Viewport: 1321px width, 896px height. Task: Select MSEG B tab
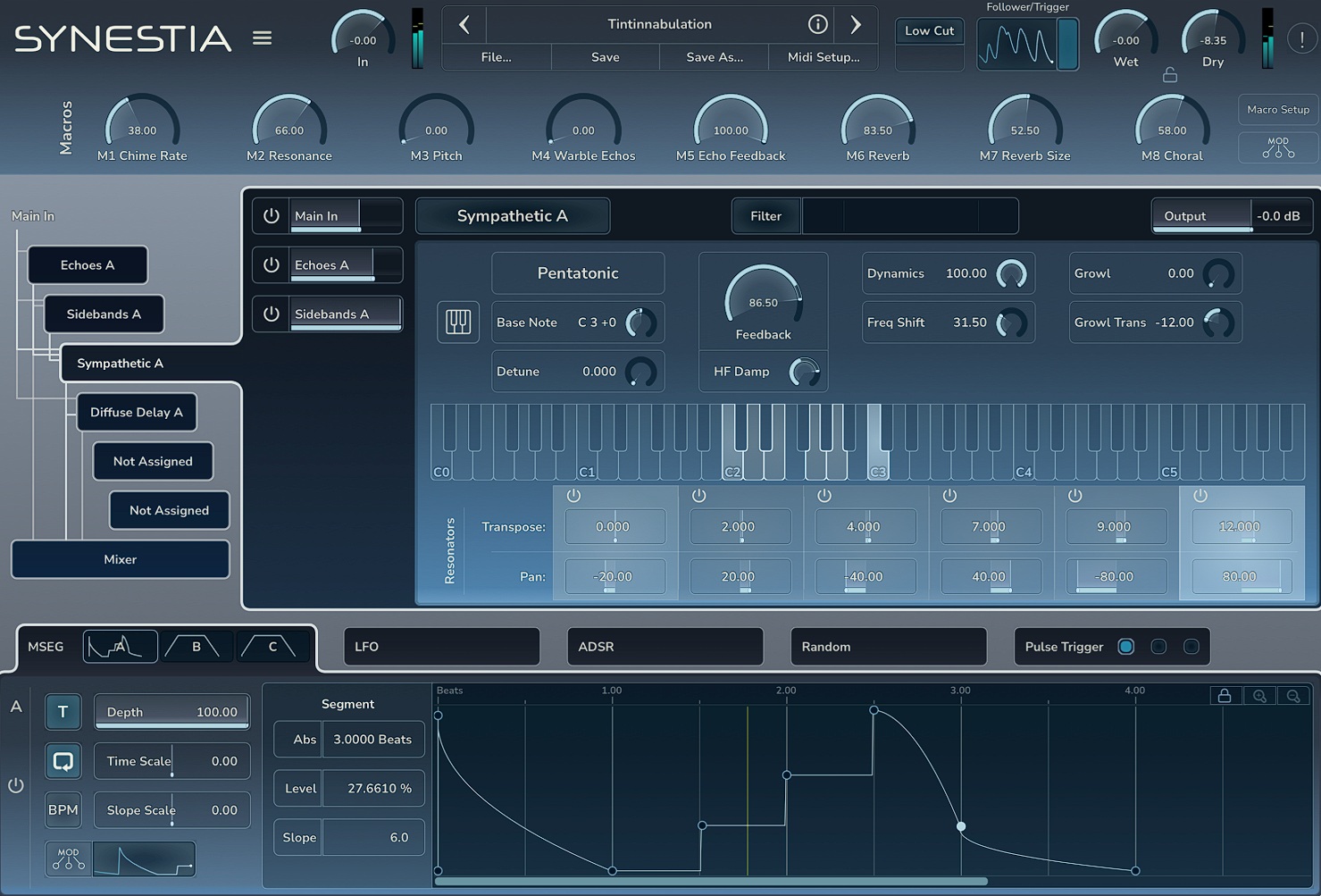coord(196,646)
